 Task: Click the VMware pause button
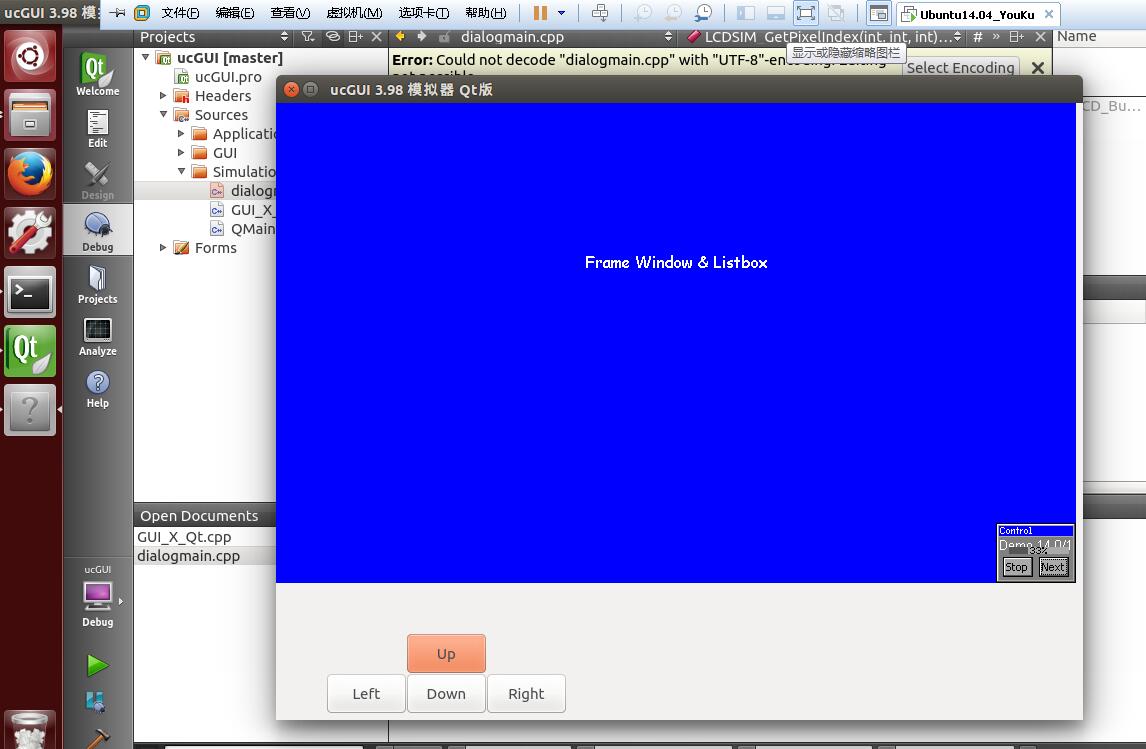tap(540, 13)
